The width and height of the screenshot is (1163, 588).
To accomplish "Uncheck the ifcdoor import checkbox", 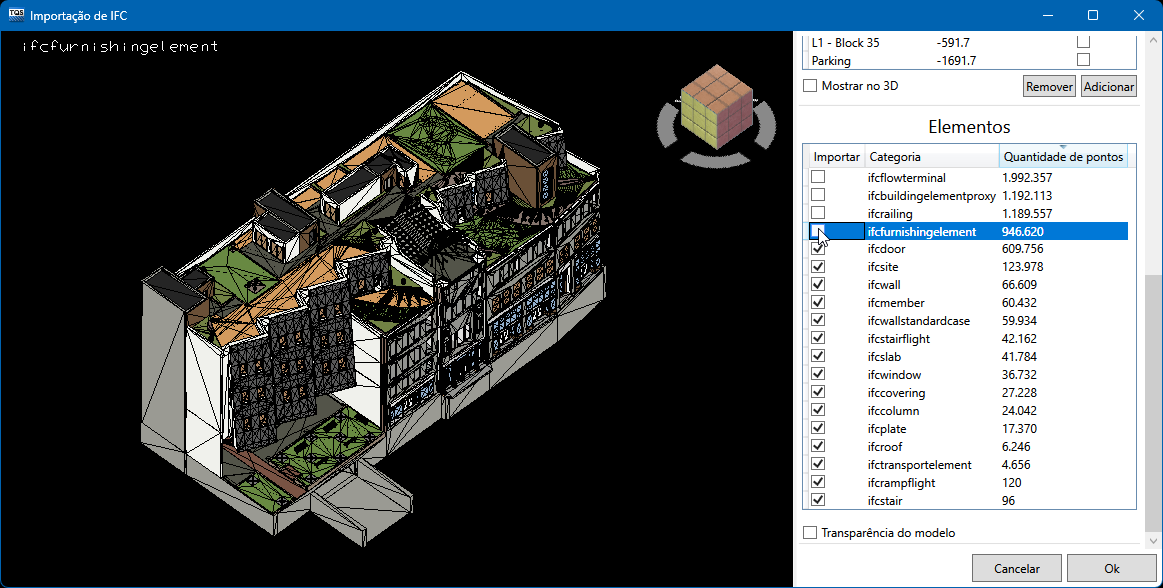I will [x=817, y=250].
